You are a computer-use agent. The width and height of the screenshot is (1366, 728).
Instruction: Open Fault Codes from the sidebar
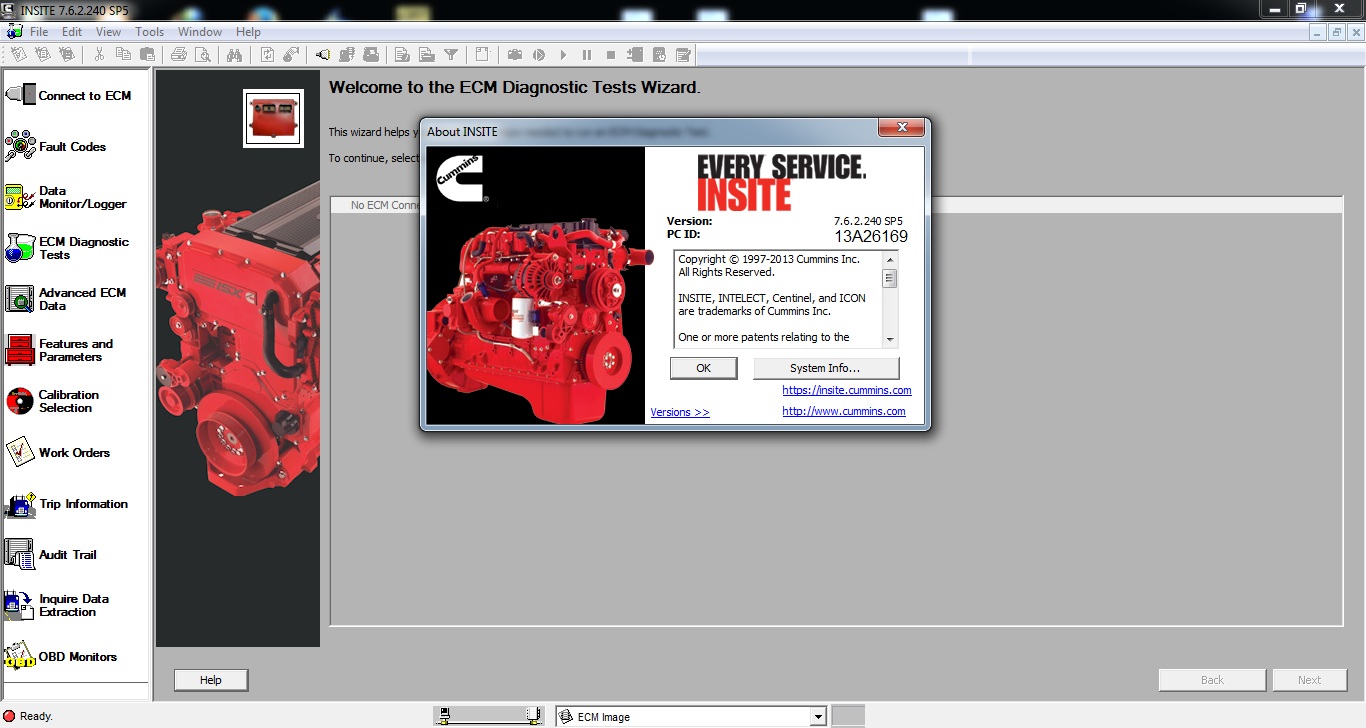pyautogui.click(x=54, y=146)
